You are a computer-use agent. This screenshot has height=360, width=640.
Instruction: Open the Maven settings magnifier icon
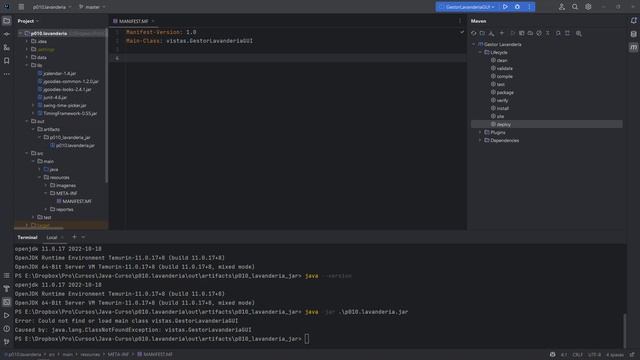(579, 33)
